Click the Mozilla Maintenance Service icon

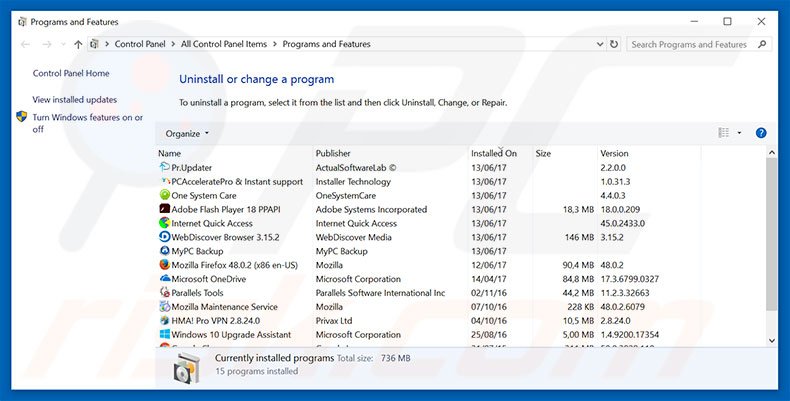[x=164, y=306]
